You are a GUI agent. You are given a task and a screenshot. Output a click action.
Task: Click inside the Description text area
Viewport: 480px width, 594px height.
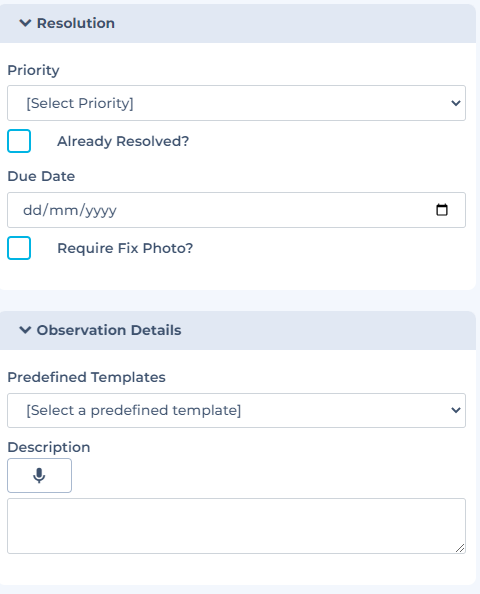236,526
